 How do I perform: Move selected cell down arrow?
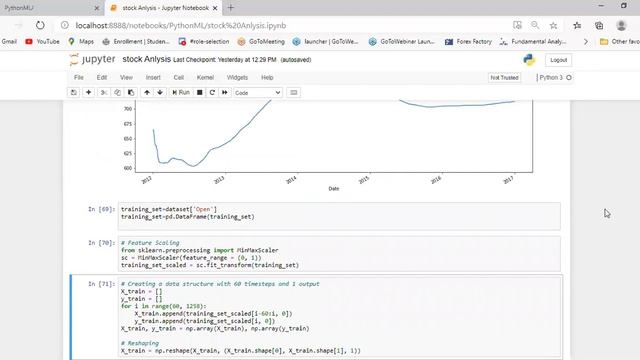click(x=160, y=93)
